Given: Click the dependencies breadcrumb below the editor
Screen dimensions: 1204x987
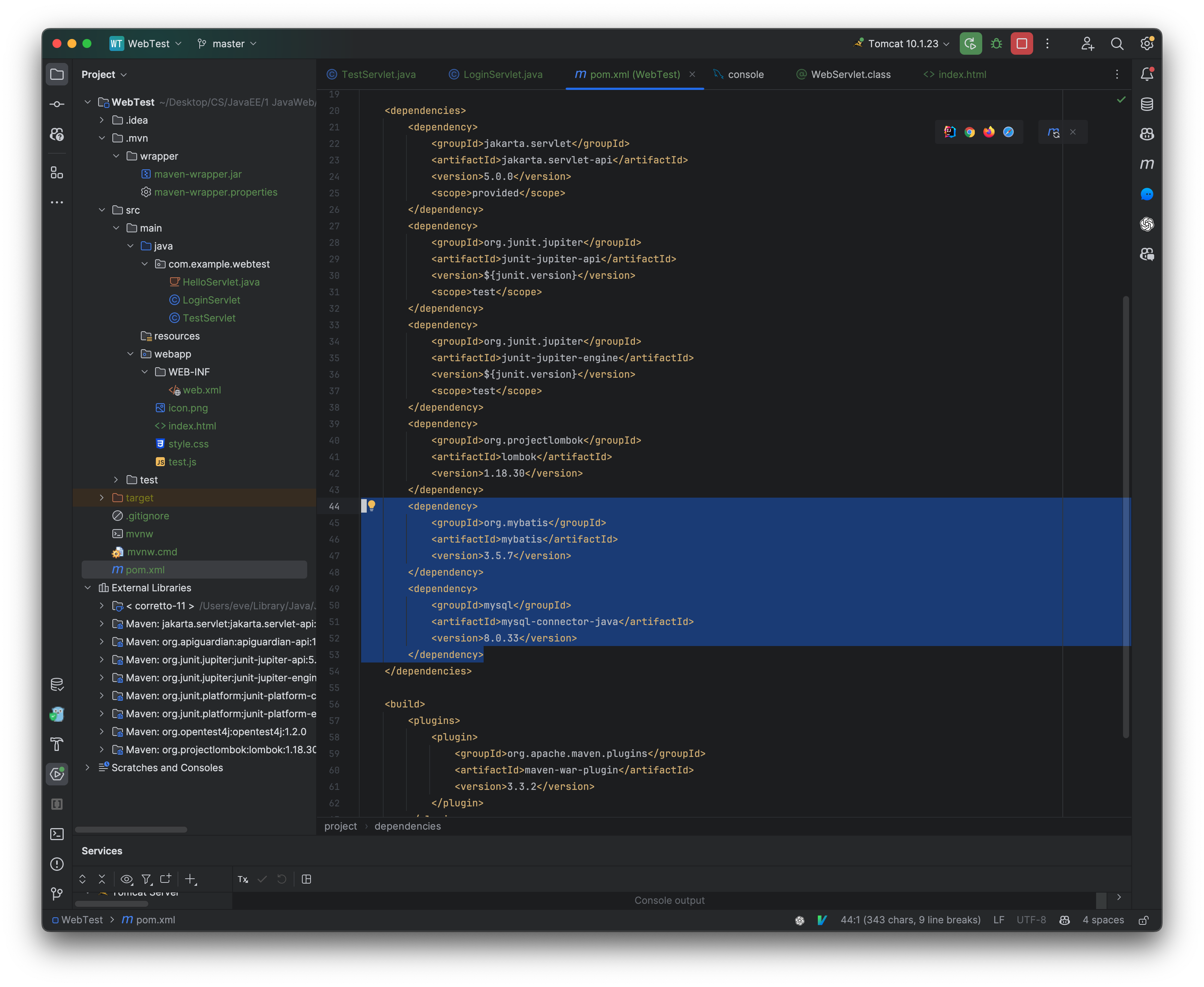Looking at the screenshot, I should (407, 825).
